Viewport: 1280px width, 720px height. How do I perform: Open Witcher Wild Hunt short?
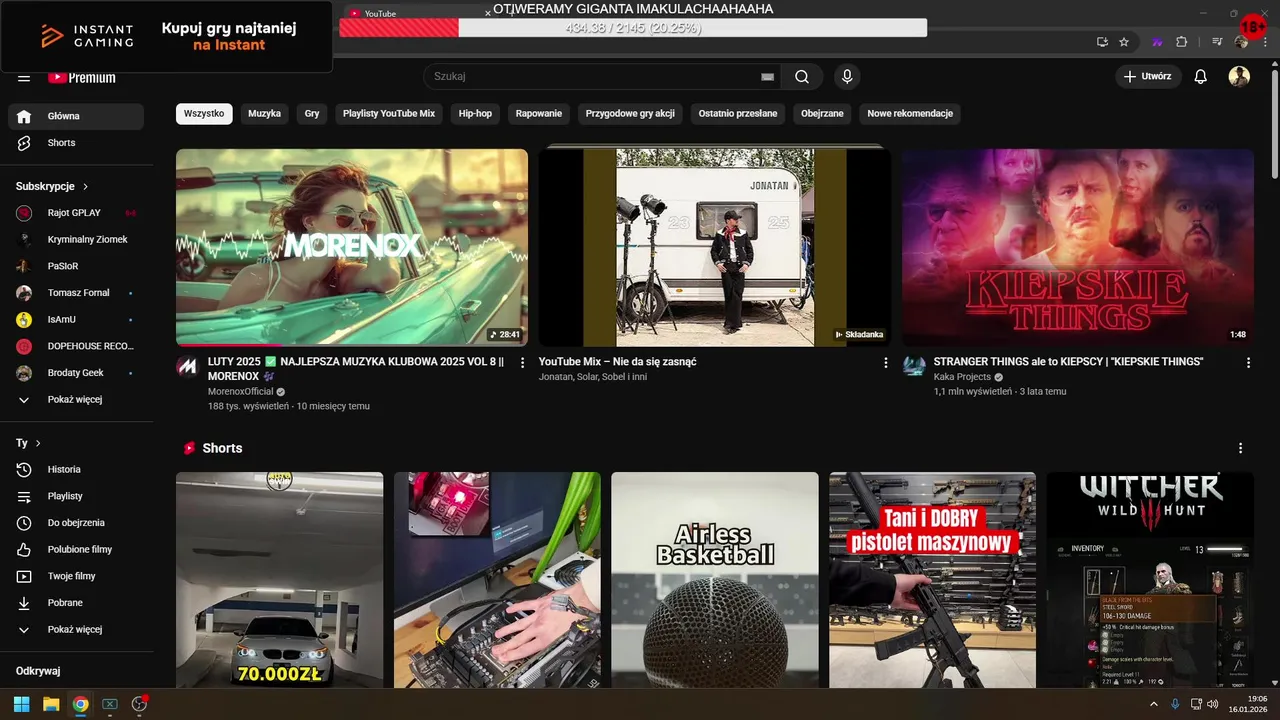click(x=1150, y=580)
